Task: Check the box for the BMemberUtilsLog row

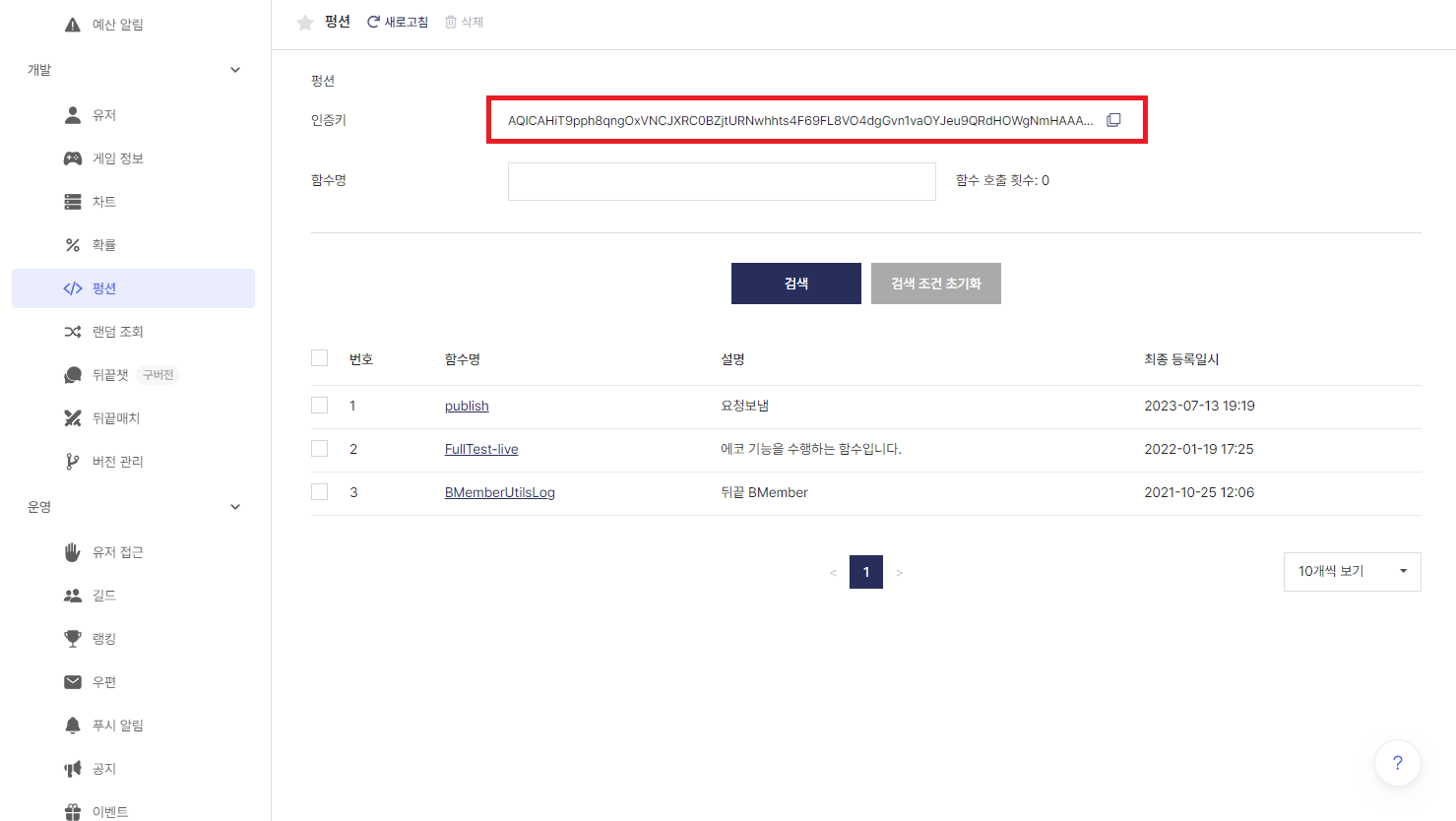Action: point(319,492)
